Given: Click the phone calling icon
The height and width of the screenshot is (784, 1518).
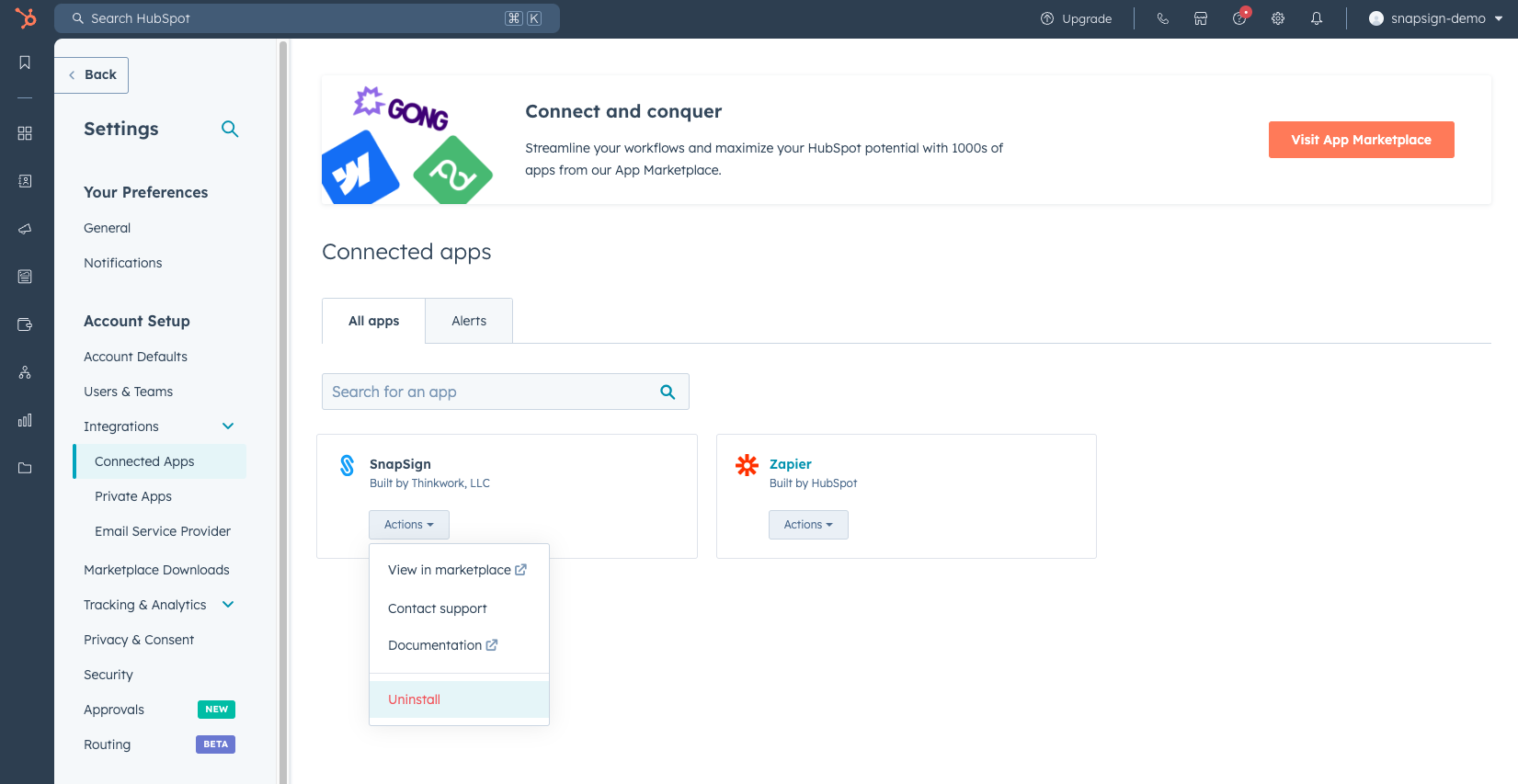Looking at the screenshot, I should (1162, 18).
